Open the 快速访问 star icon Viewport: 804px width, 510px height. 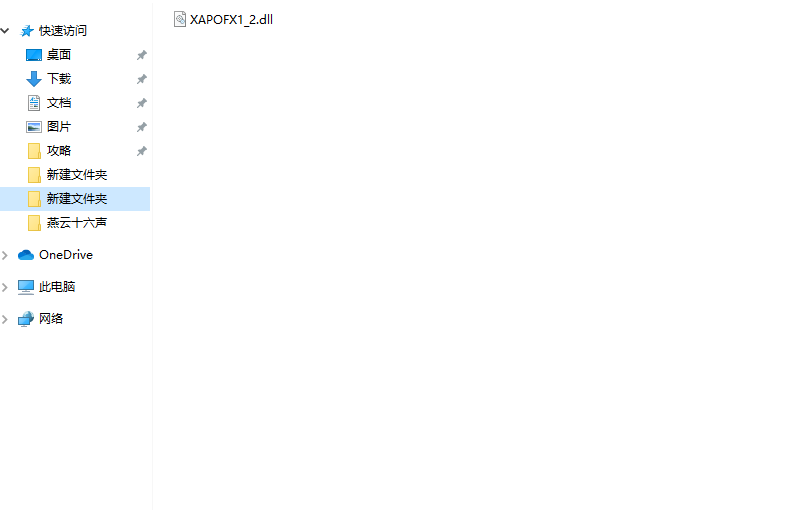(27, 31)
